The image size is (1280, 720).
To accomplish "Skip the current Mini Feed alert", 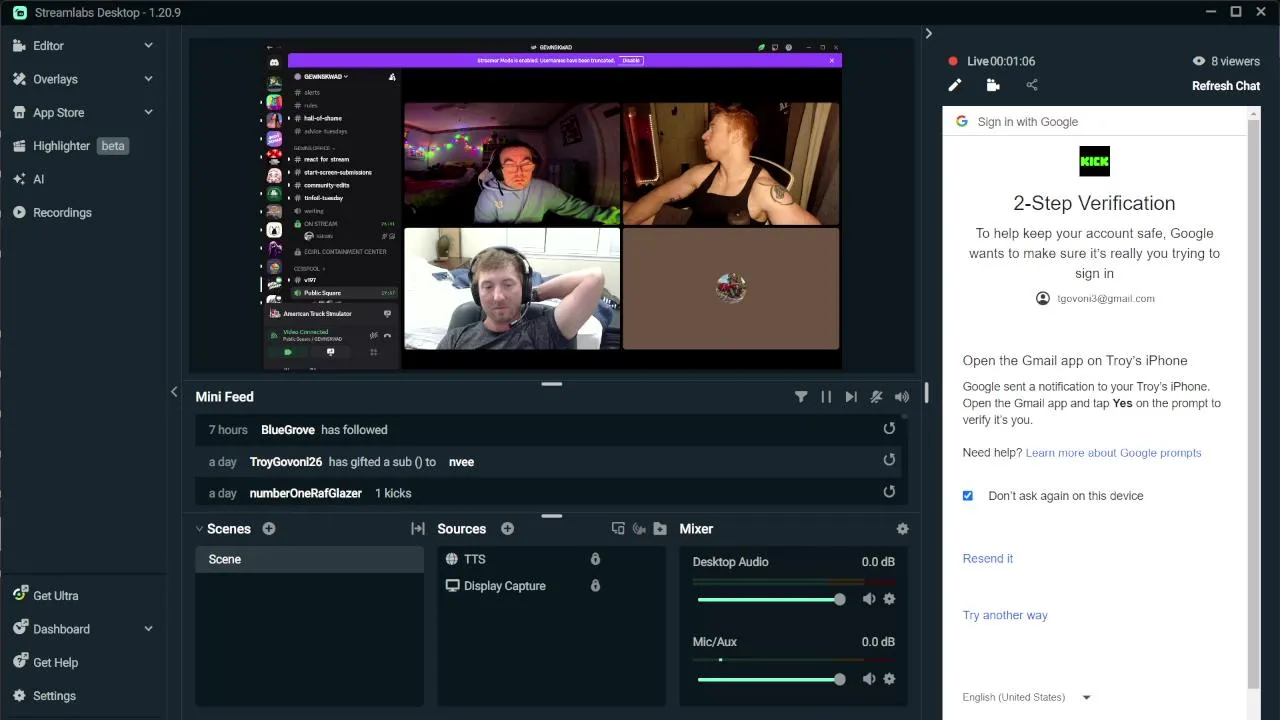I will 851,397.
